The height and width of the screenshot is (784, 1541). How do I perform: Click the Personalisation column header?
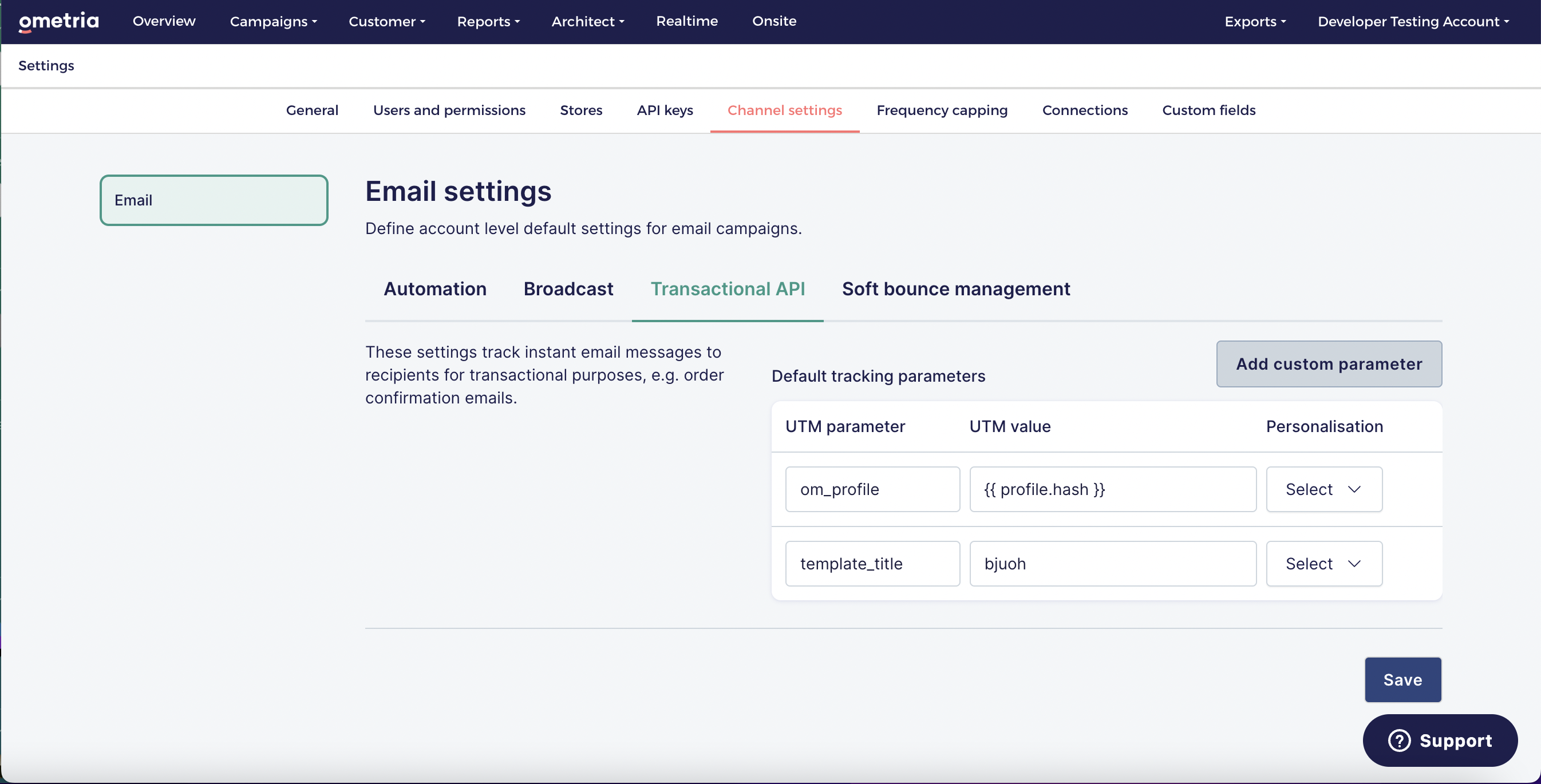pyautogui.click(x=1325, y=426)
